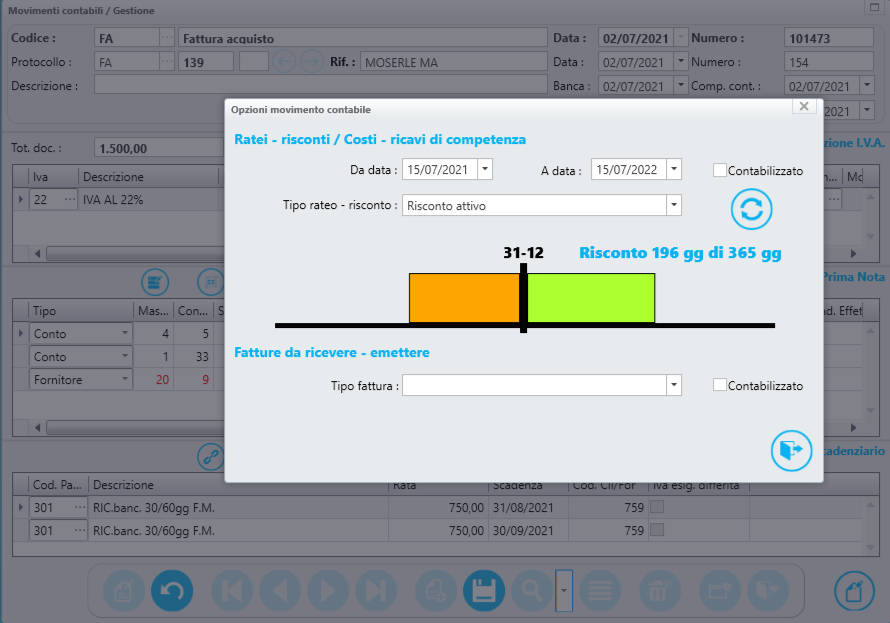Image resolution: width=890 pixels, height=623 pixels.
Task: Click the circular recalculate arrows icon in the dialog
Action: pyautogui.click(x=751, y=209)
